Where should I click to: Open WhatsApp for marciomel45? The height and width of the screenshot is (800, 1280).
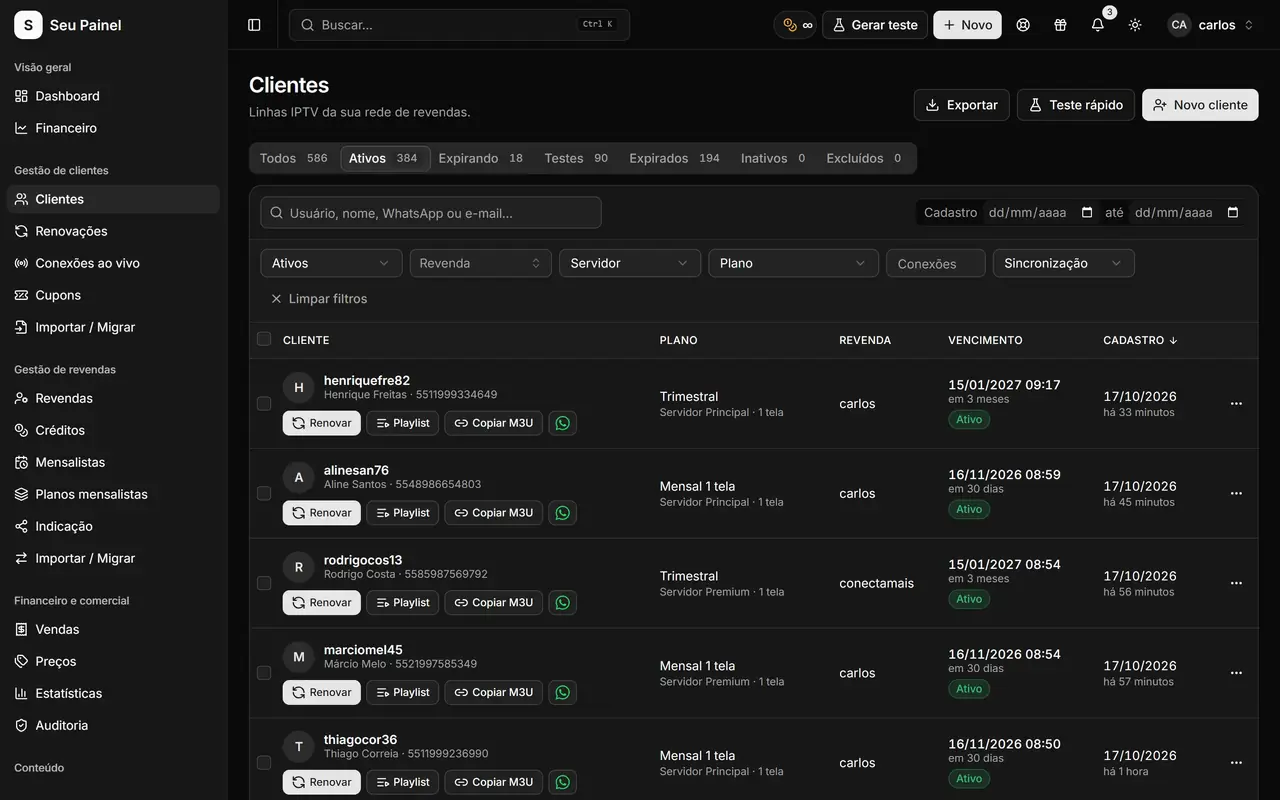click(562, 693)
